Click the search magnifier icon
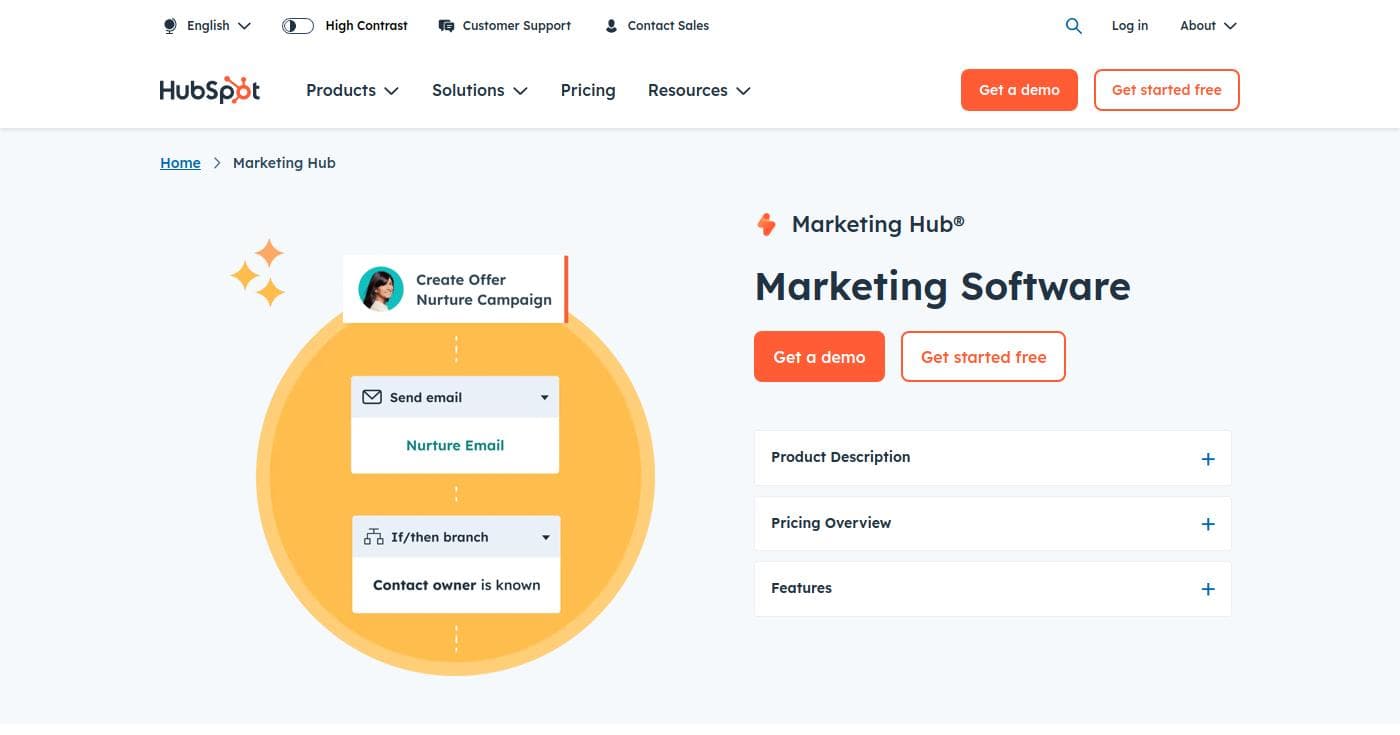This screenshot has width=1400, height=735. pos(1074,25)
